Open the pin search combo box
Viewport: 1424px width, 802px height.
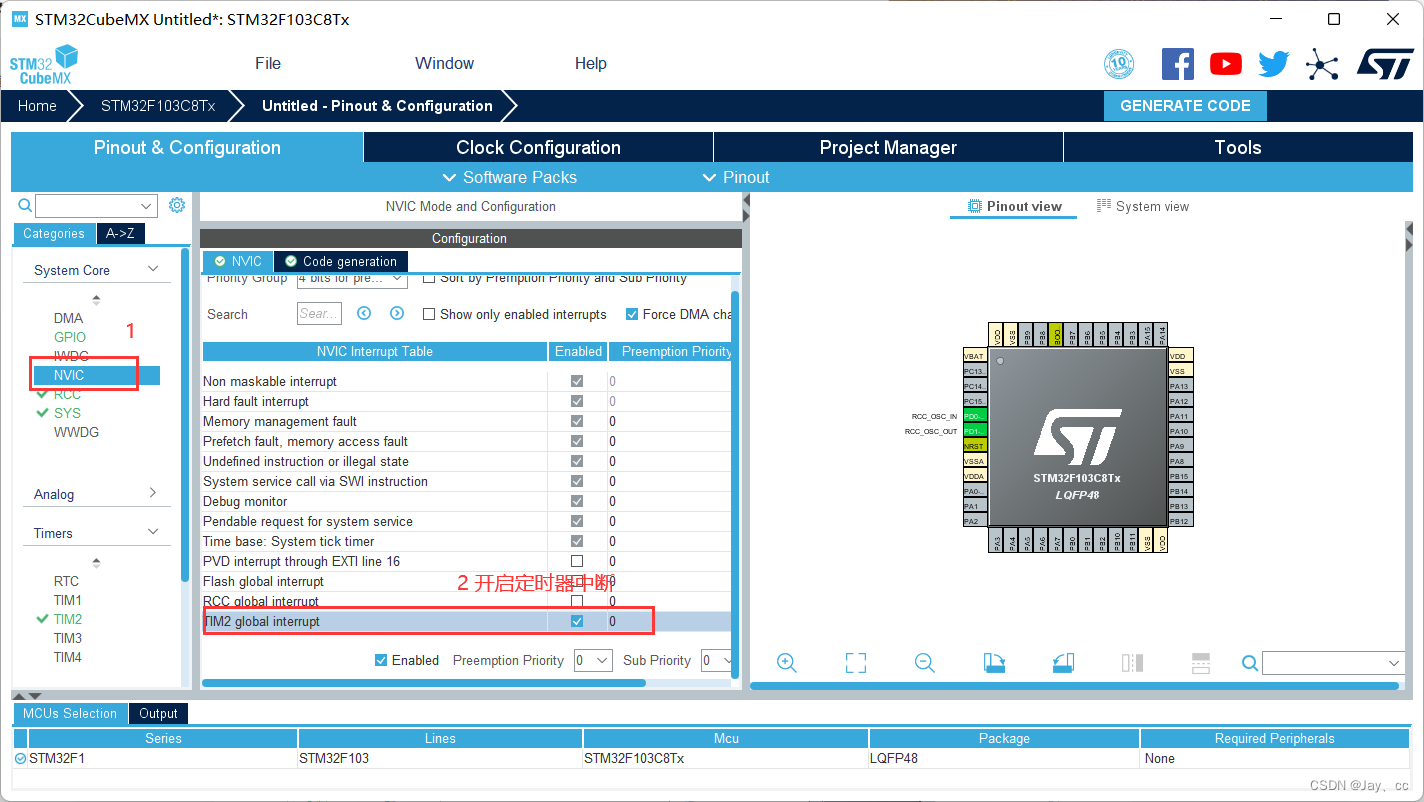click(1334, 663)
